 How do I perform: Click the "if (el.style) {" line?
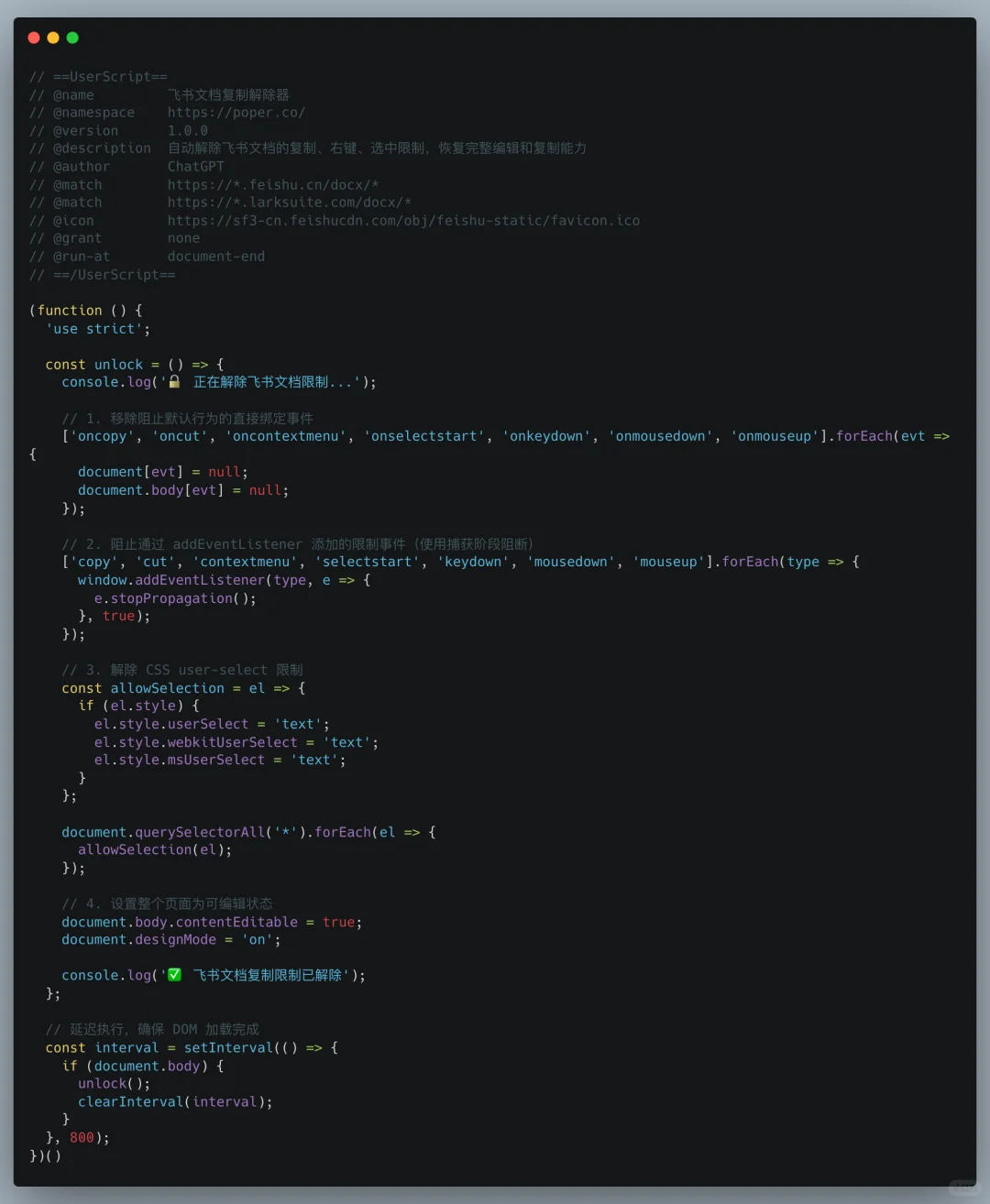coord(138,706)
